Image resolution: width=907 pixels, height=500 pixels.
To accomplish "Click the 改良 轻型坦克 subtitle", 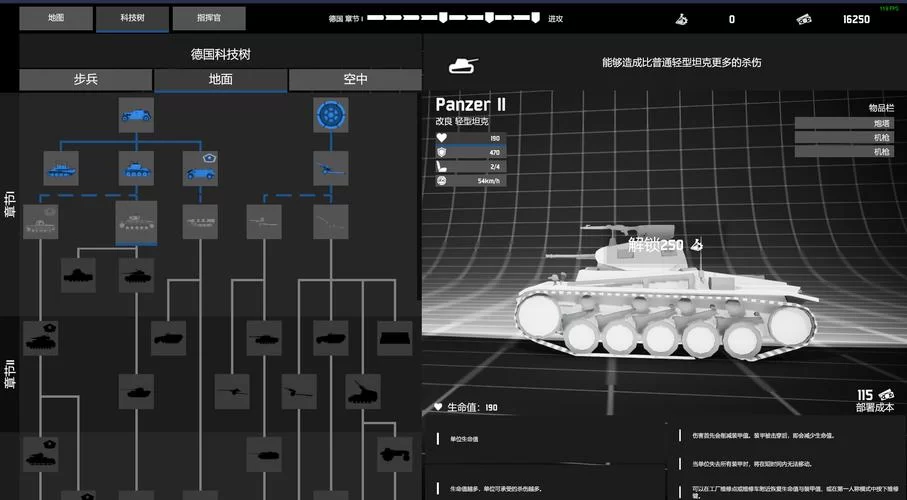I will tap(462, 122).
